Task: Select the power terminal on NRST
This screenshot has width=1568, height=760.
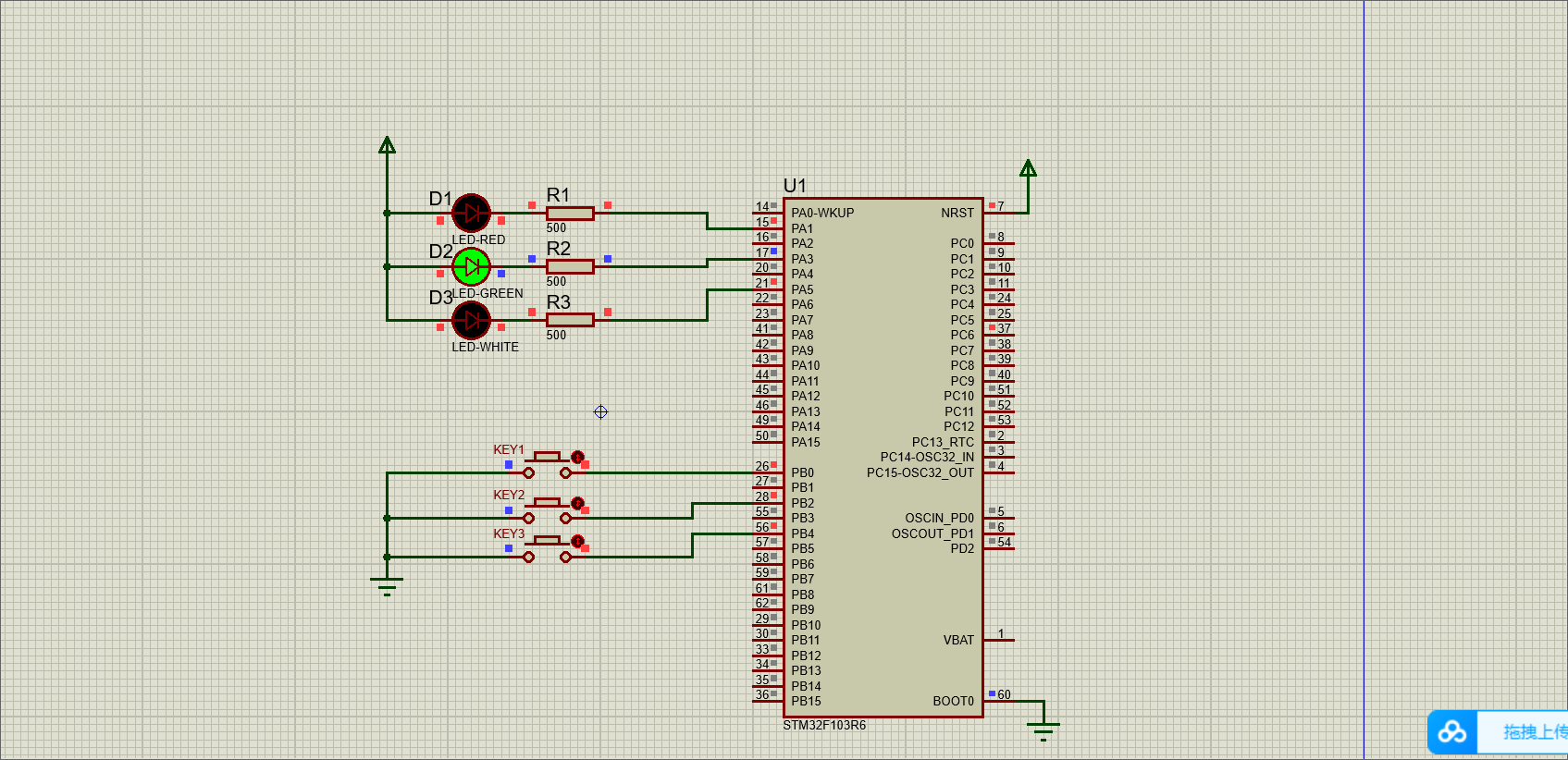Action: (x=1028, y=168)
